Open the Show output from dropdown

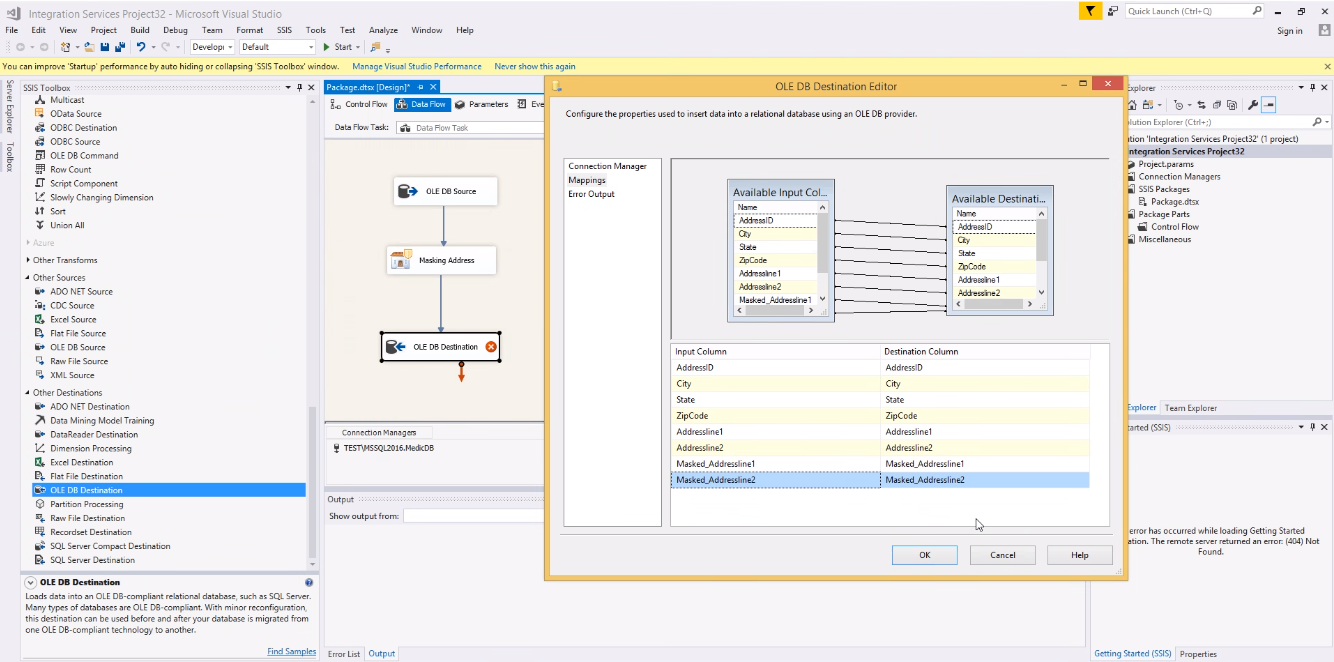473,516
